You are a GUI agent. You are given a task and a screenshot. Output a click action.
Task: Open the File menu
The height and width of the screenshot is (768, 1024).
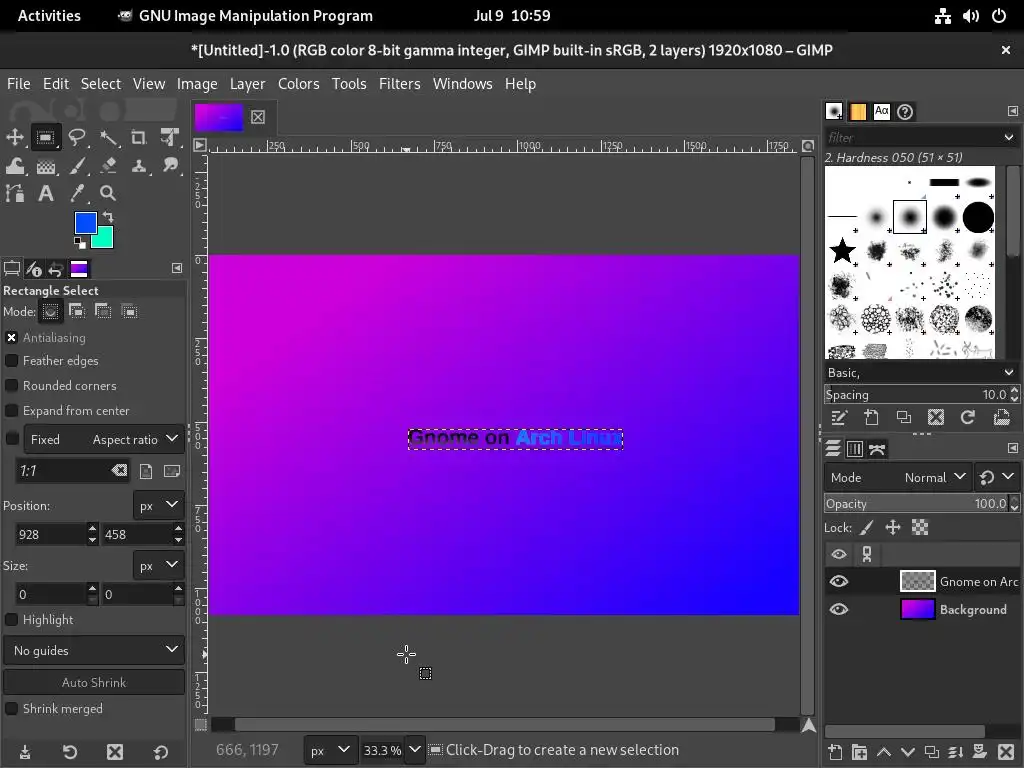pyautogui.click(x=18, y=84)
